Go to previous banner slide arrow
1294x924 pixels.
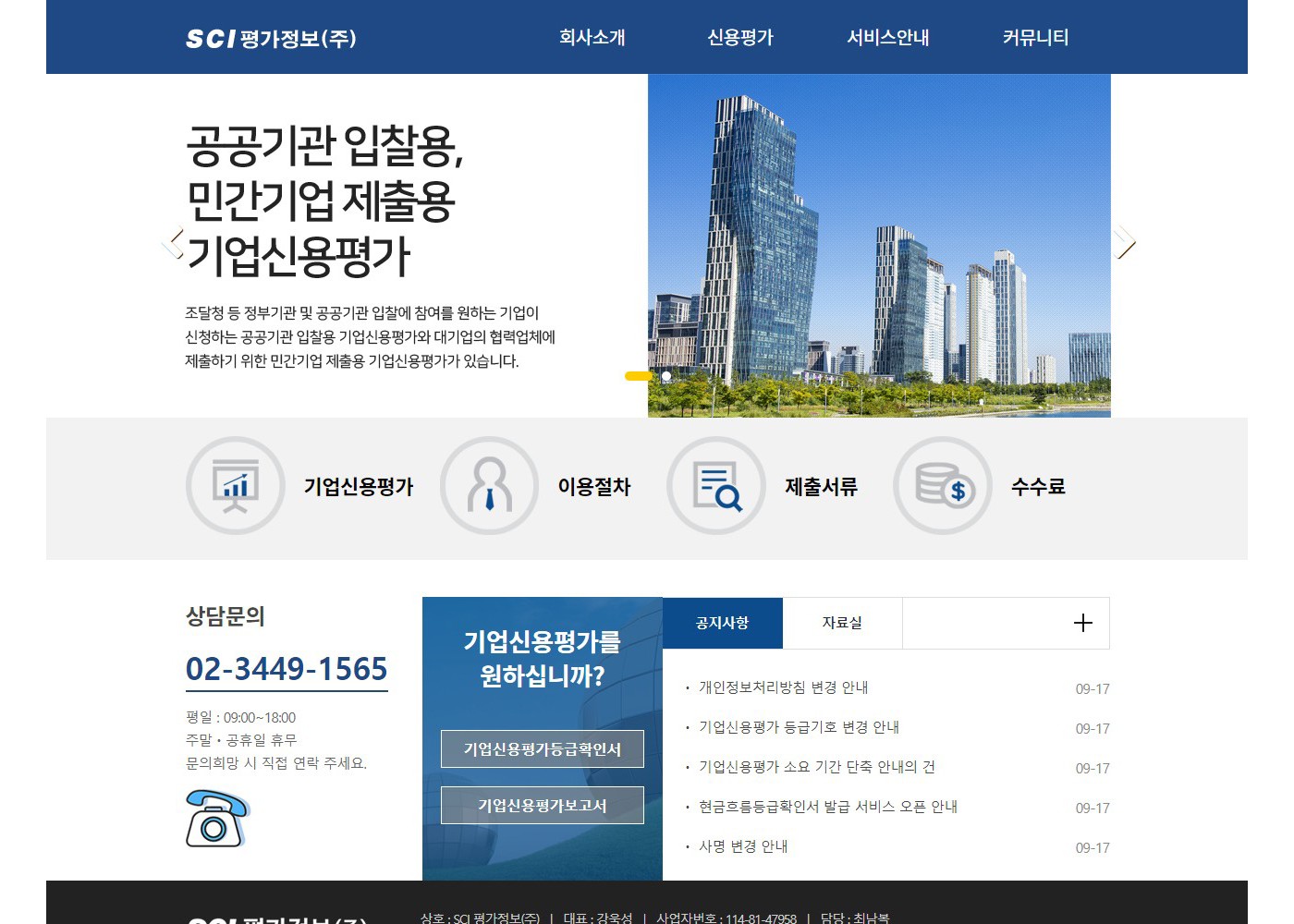coord(174,242)
